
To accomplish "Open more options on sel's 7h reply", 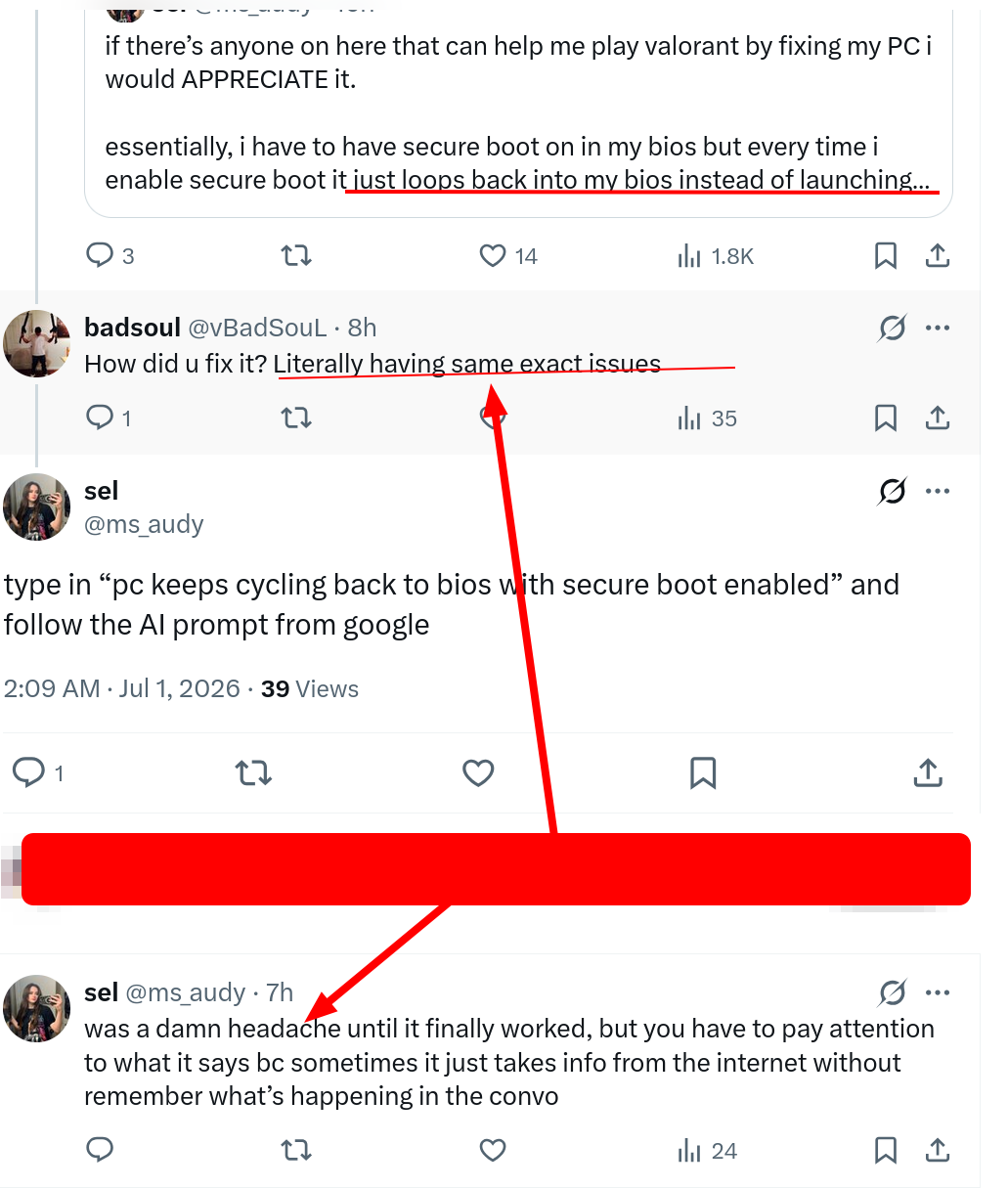I will point(938,993).
